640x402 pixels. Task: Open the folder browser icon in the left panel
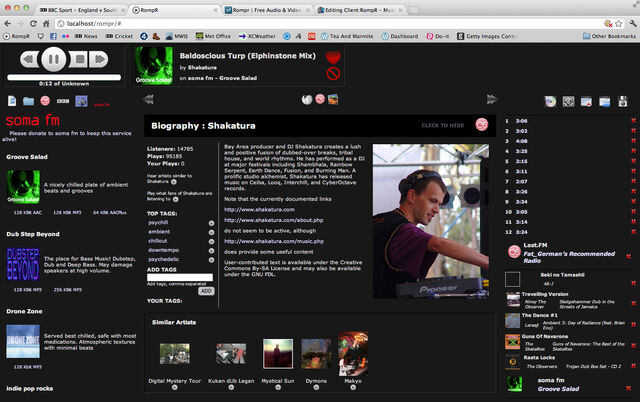[x=29, y=101]
